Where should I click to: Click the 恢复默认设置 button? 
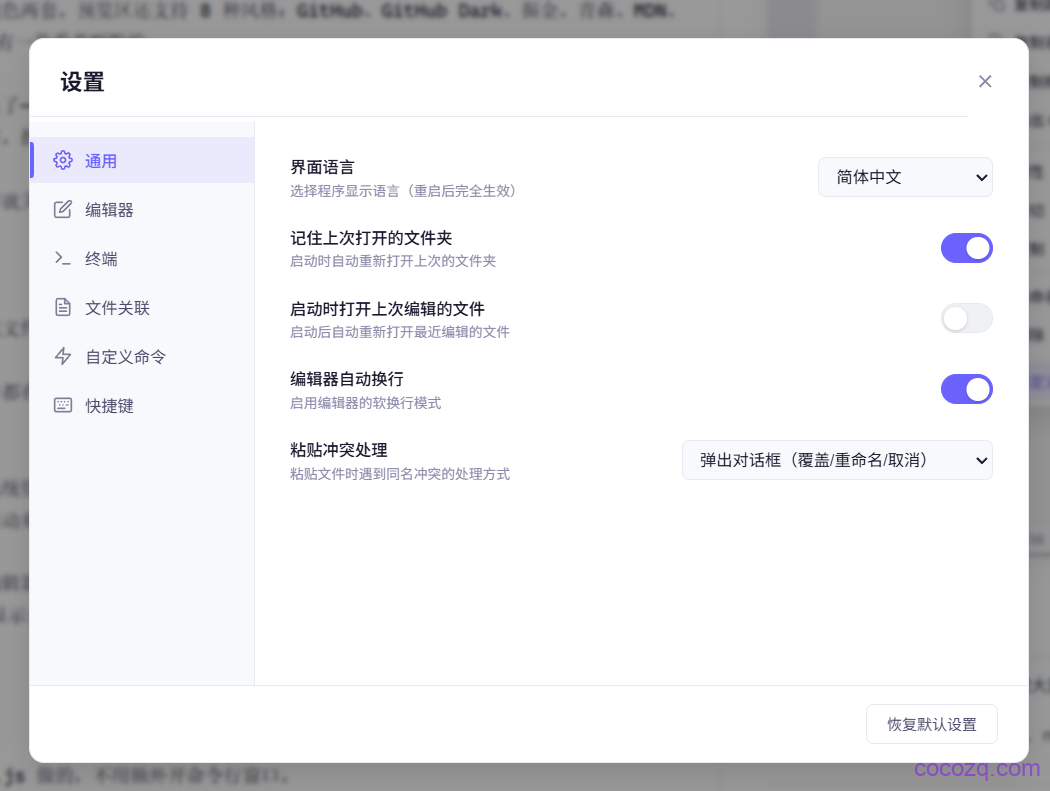coord(931,724)
